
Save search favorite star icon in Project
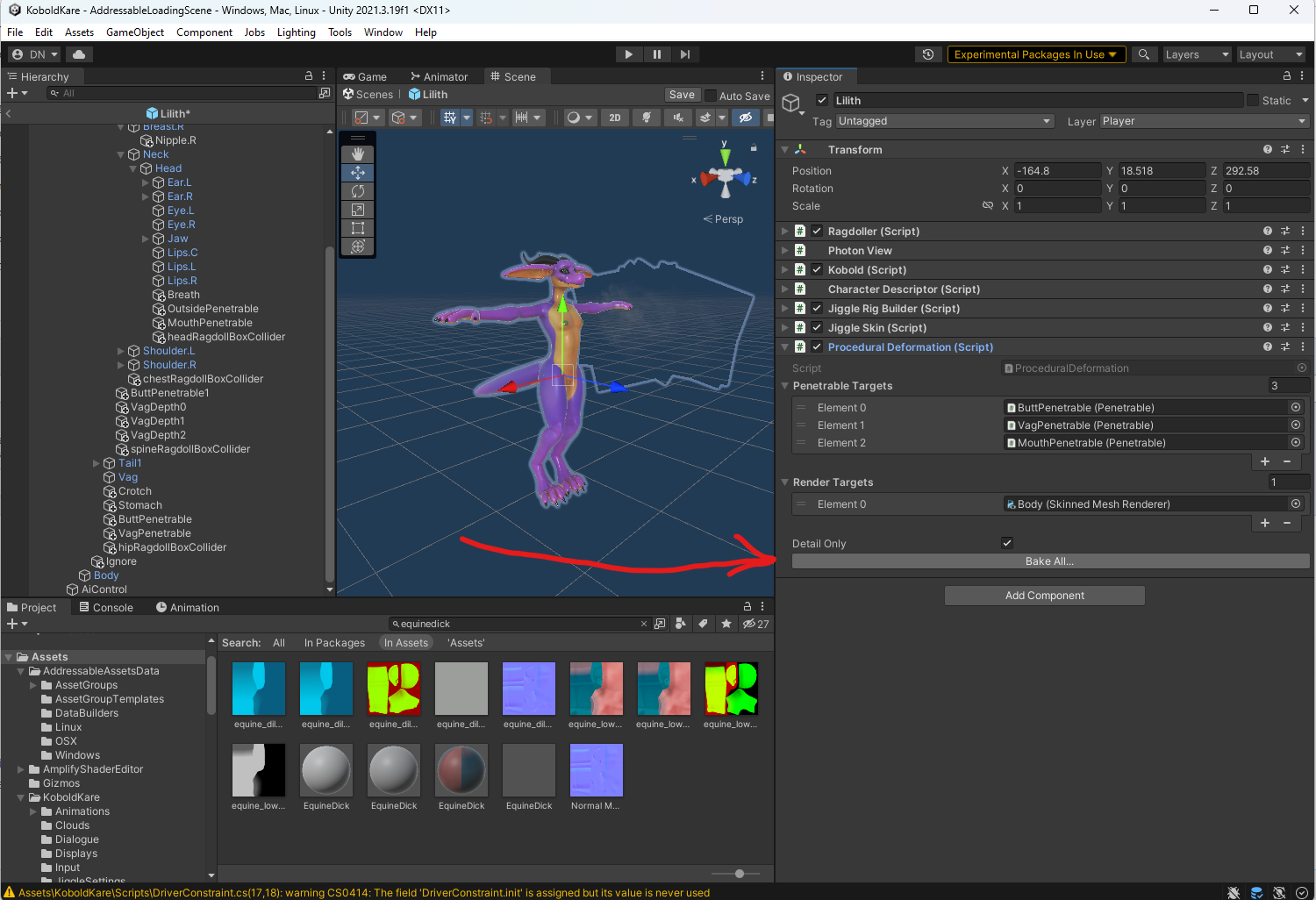(726, 624)
